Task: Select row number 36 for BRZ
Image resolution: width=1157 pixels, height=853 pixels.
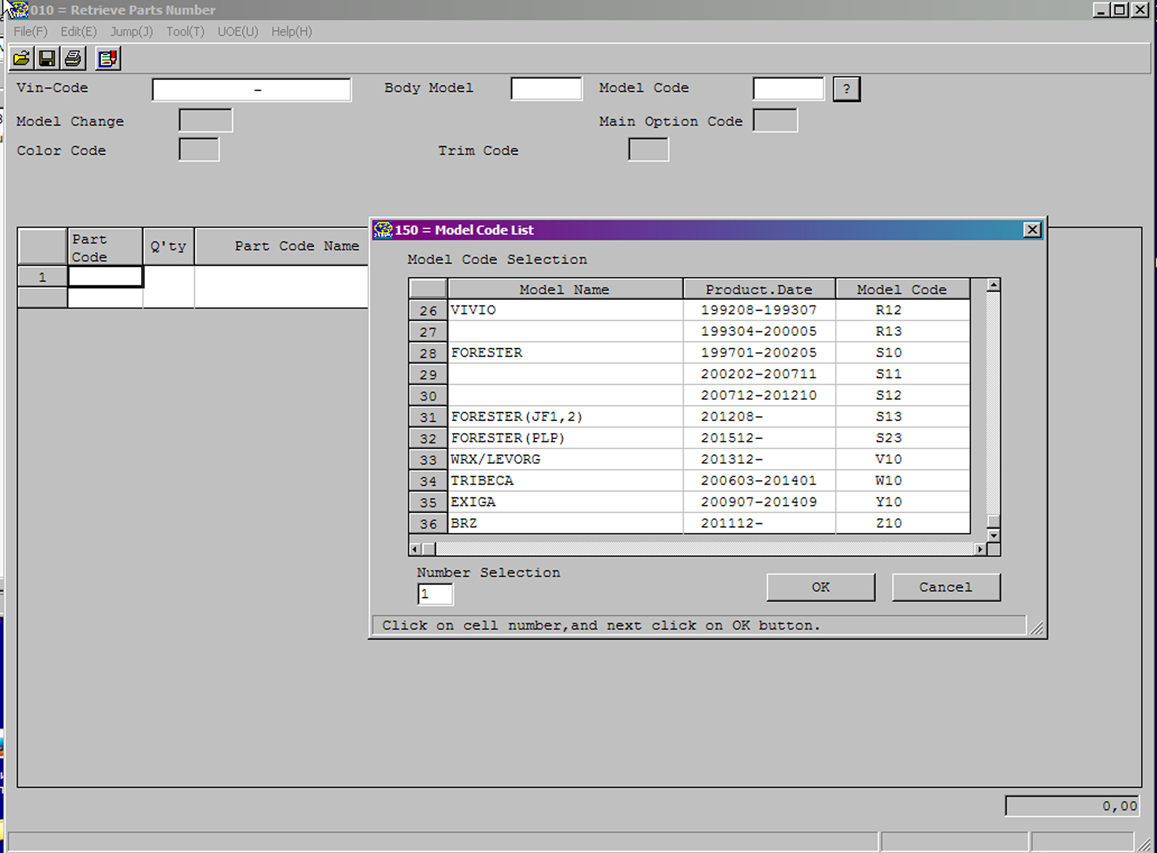Action: point(428,524)
